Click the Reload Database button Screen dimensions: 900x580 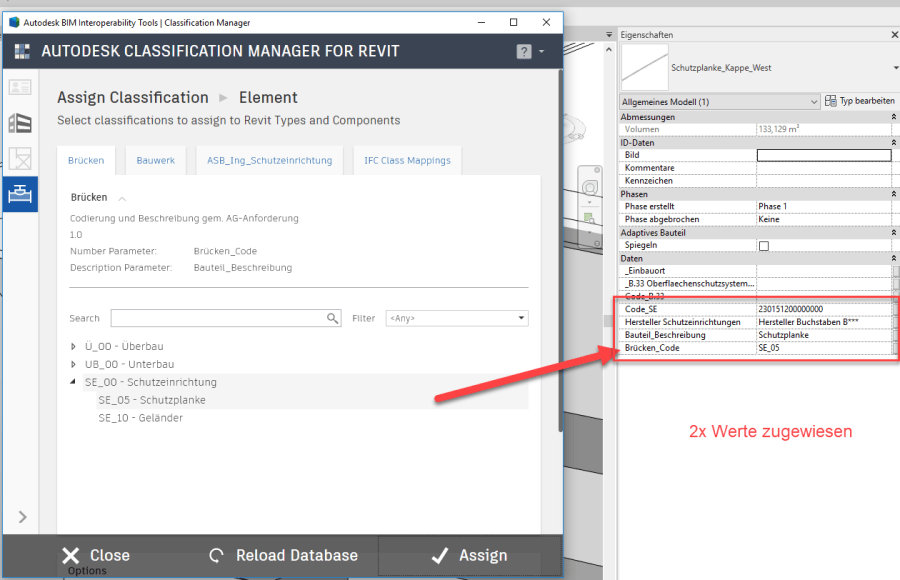click(284, 555)
